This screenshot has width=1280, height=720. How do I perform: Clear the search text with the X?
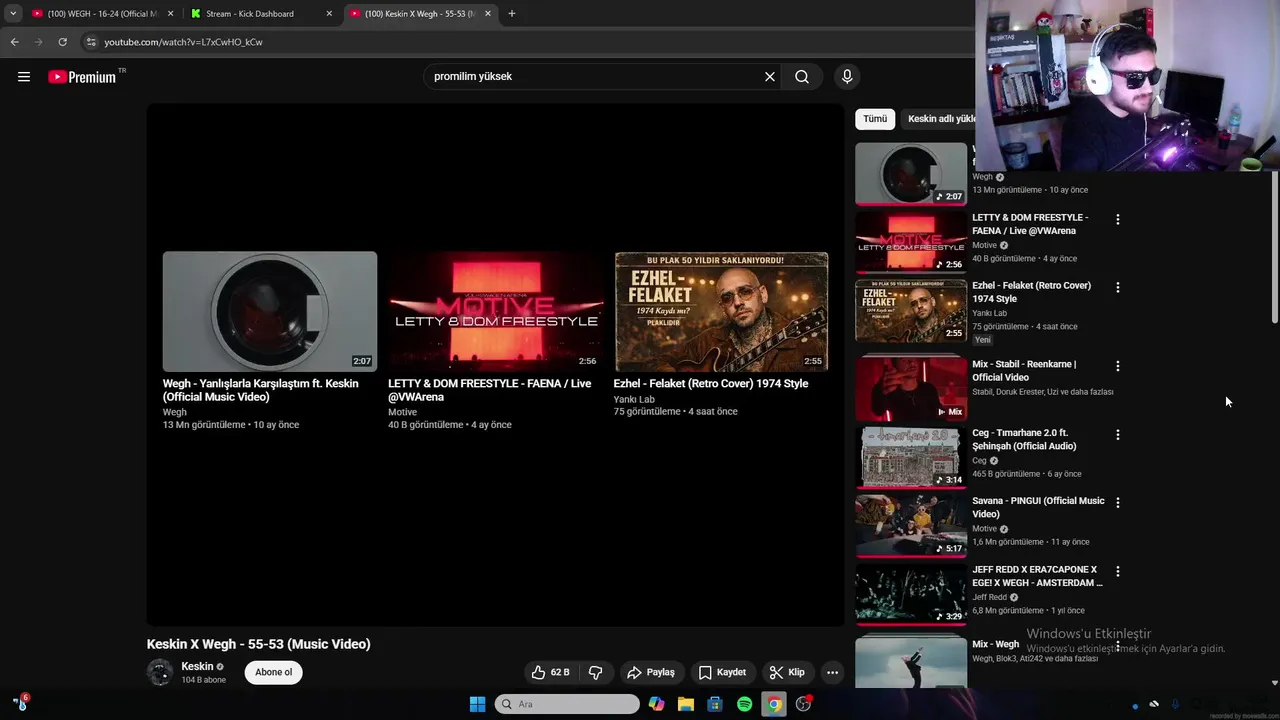(x=770, y=77)
